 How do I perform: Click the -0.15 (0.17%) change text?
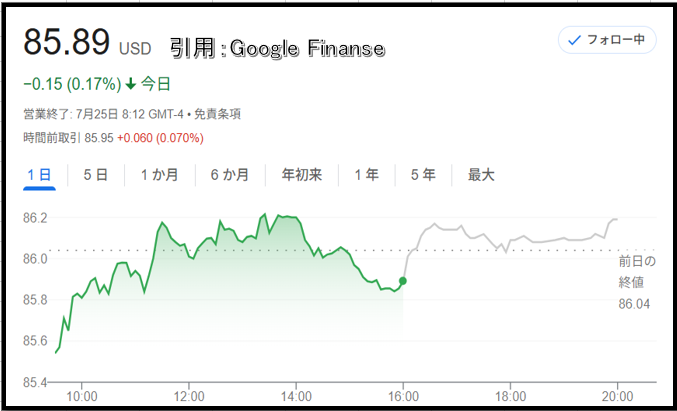point(72,85)
